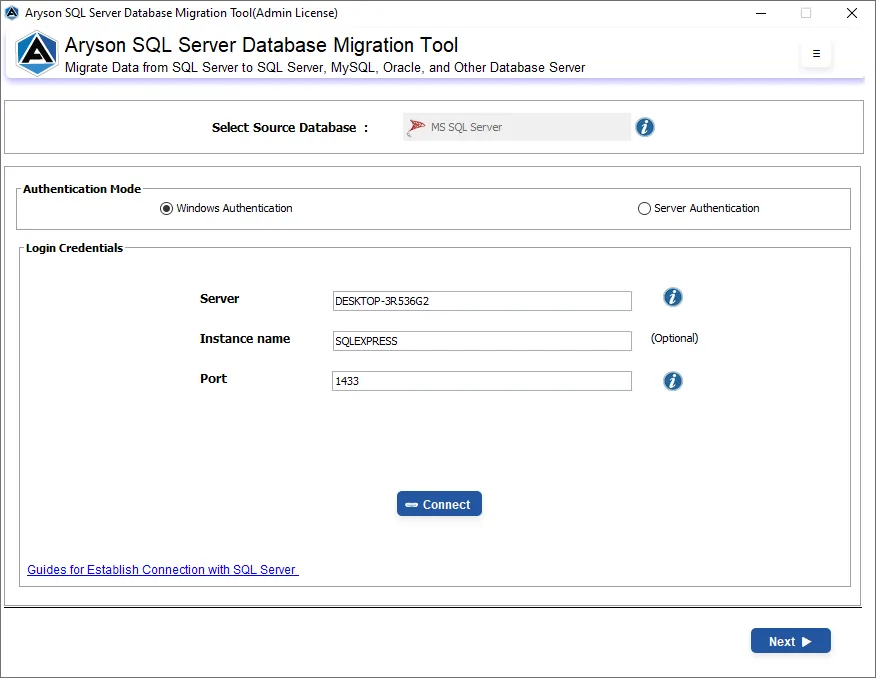Screen dimensions: 876x678
Task: Enable the Windows Authentication mode option
Action: [165, 208]
